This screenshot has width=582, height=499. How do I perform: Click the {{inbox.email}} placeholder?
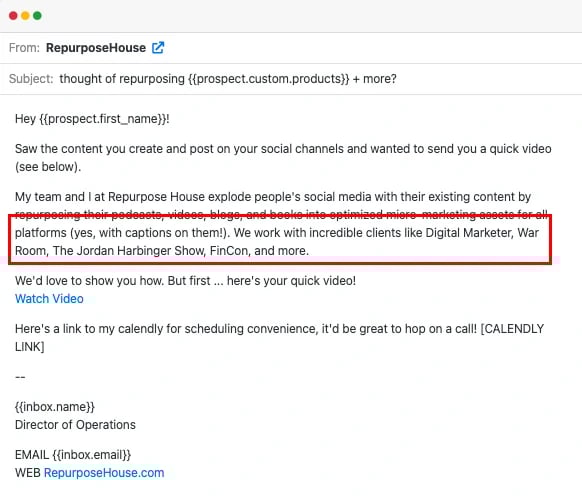[92, 455]
